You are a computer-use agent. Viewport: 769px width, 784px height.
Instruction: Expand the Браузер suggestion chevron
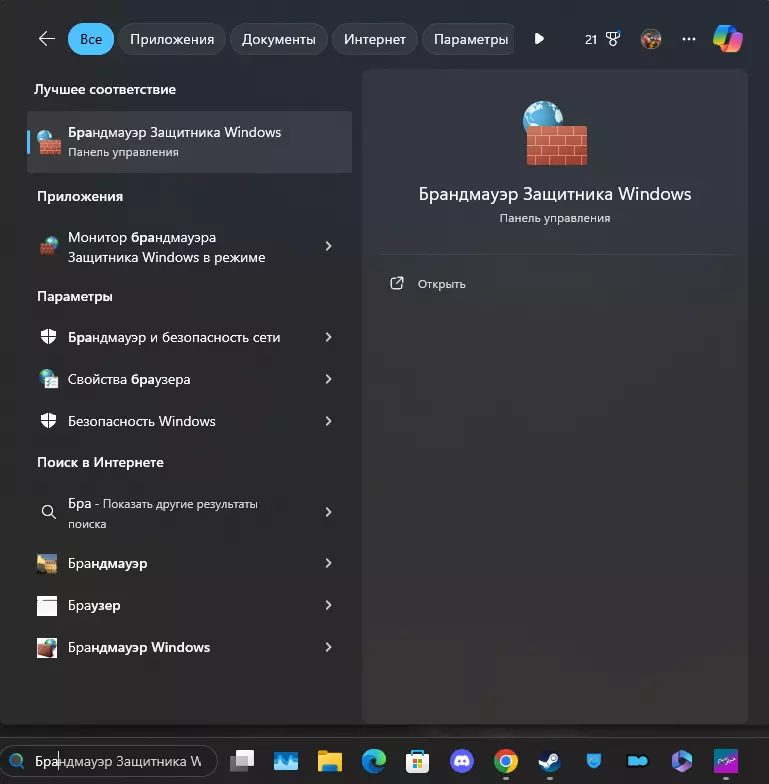click(x=328, y=606)
